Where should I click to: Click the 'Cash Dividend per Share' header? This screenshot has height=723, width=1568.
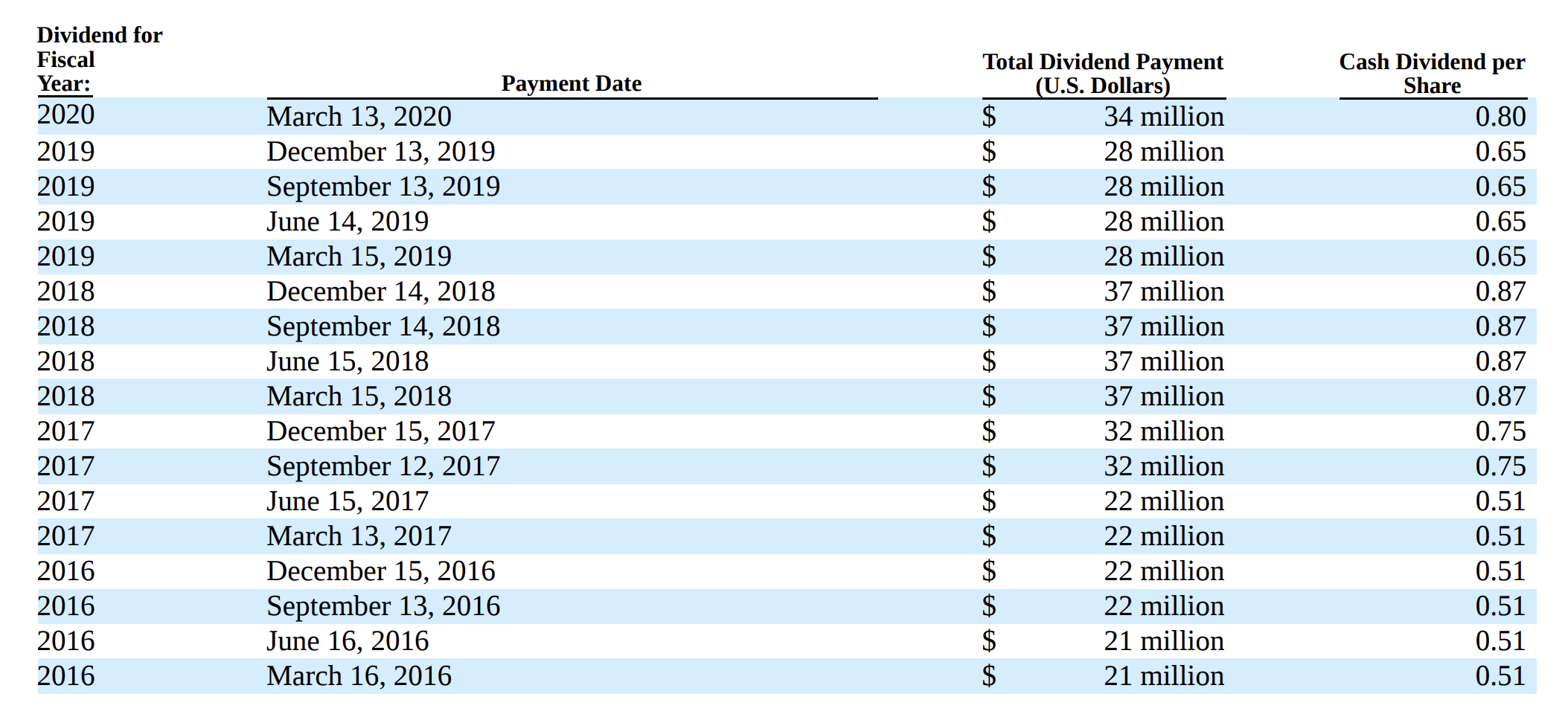1432,73
